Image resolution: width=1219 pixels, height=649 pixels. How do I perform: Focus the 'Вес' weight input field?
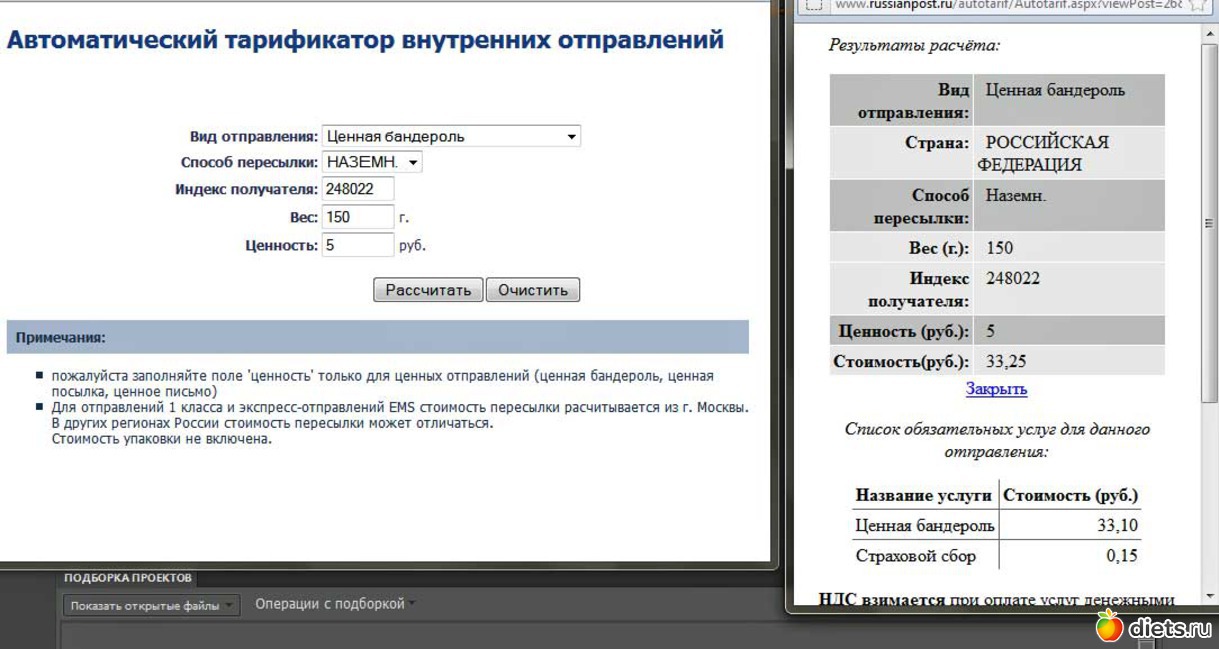point(357,217)
